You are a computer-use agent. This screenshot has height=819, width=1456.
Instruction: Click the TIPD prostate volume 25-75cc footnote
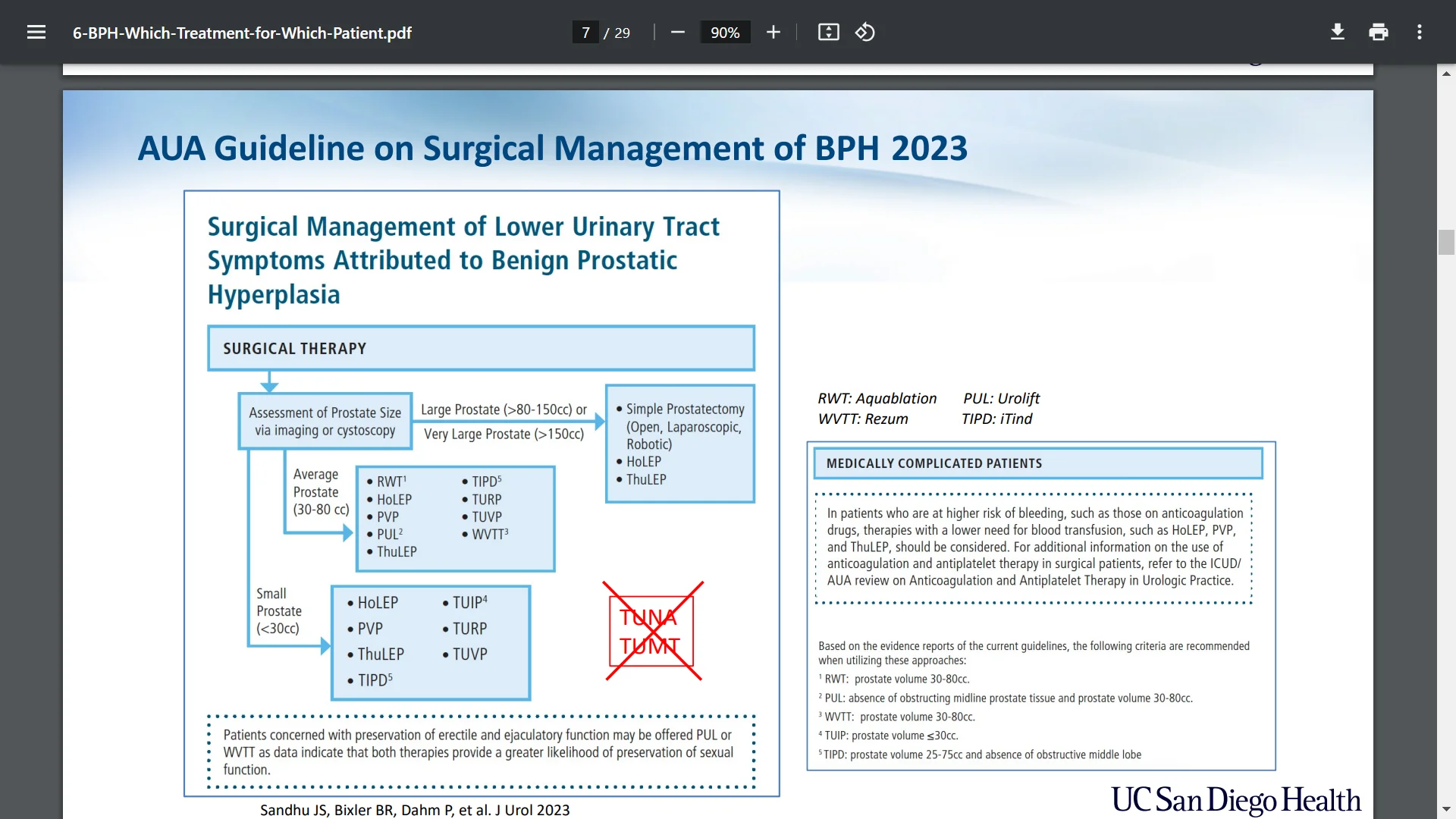pos(980,755)
